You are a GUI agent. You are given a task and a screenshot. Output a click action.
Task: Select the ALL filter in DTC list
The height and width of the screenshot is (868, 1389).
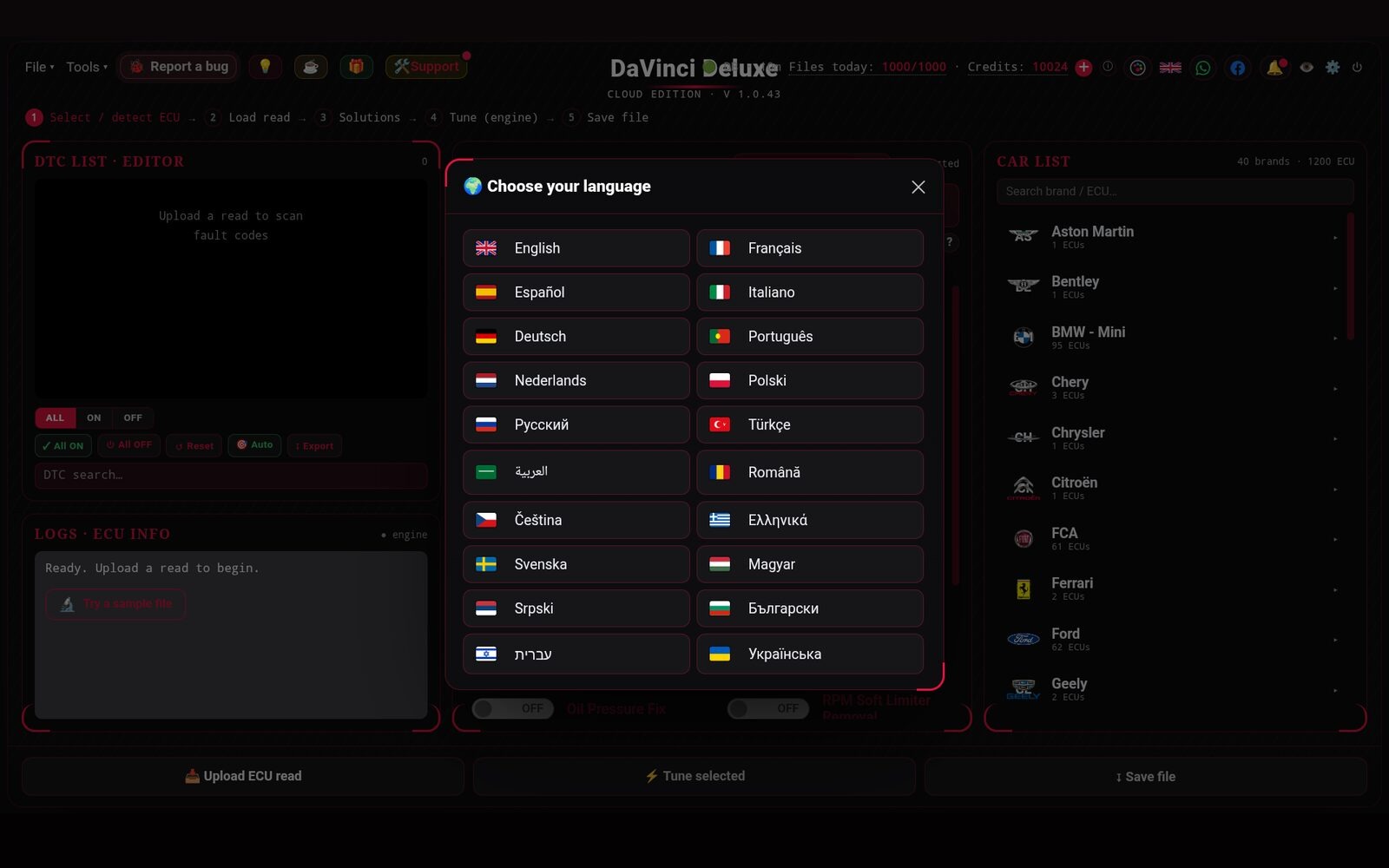pyautogui.click(x=55, y=418)
